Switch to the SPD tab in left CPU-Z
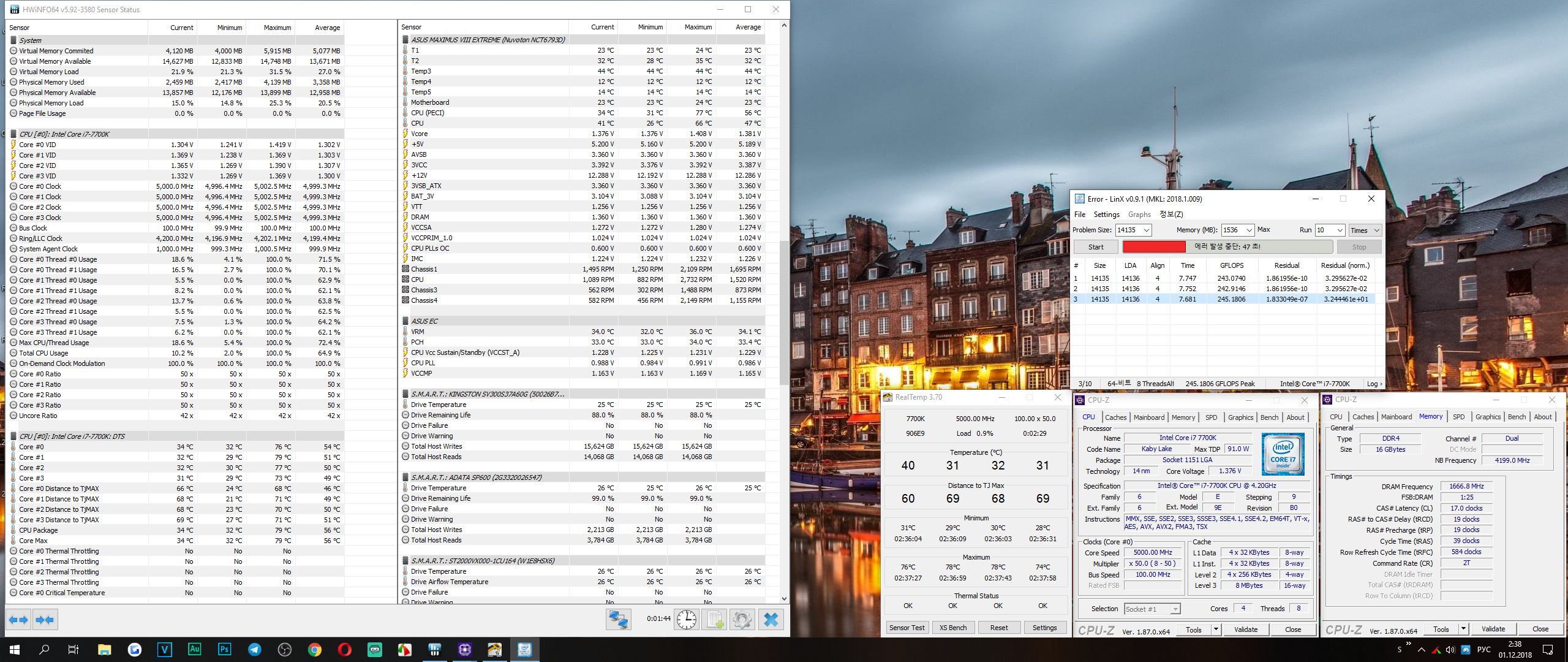The width and height of the screenshot is (1568, 662). (1211, 417)
